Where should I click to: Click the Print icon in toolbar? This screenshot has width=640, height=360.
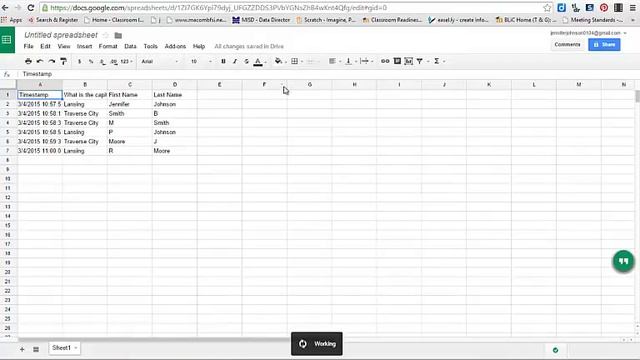(28, 61)
